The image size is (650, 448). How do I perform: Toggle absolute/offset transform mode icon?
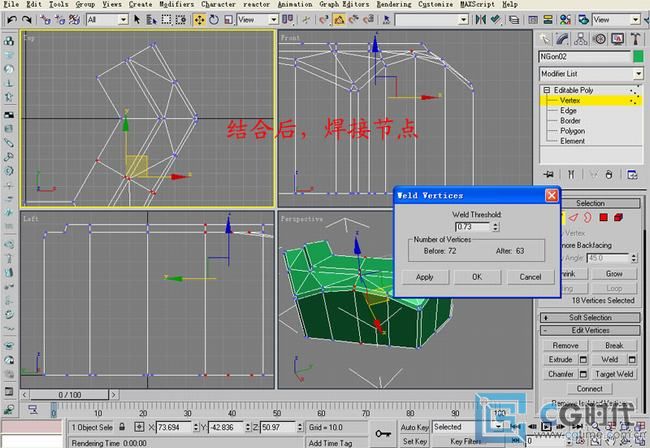pos(139,427)
